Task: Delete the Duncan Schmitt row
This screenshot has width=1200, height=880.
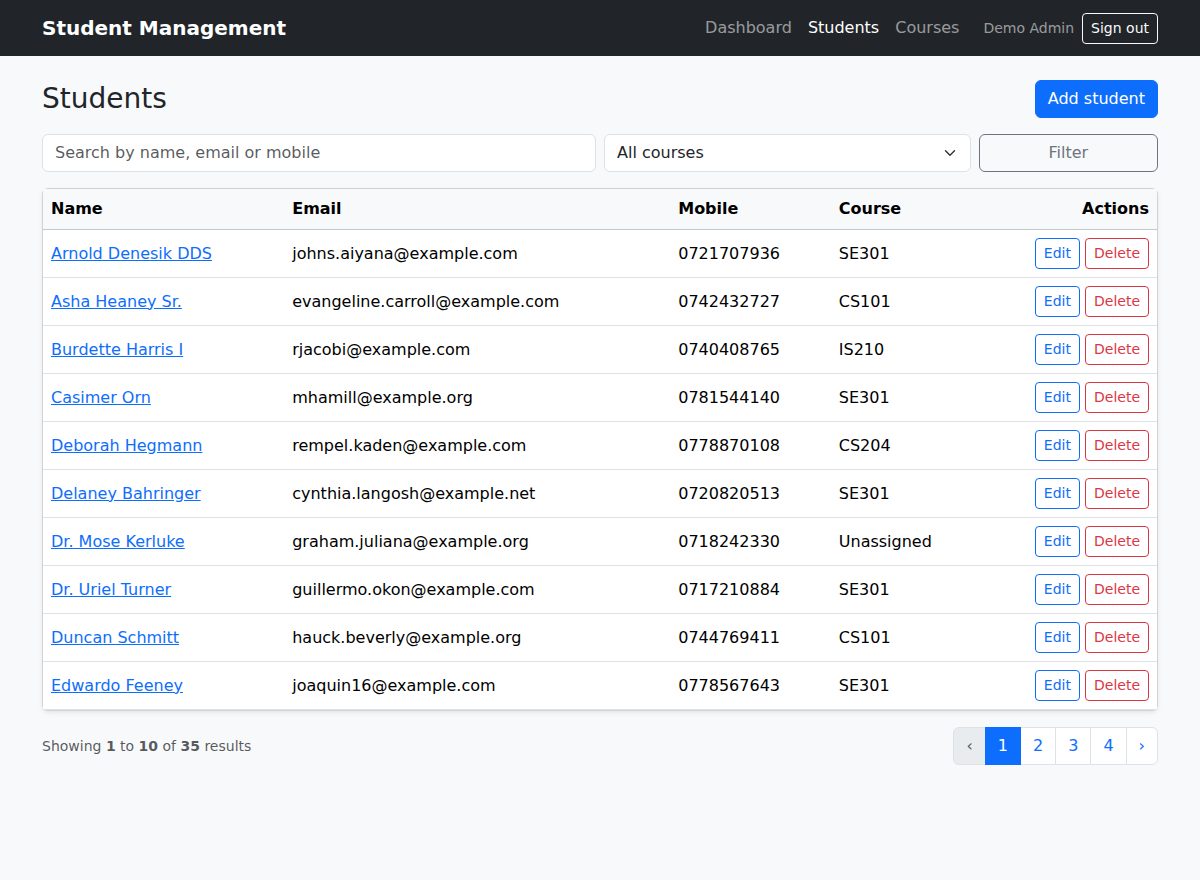Action: [1117, 638]
